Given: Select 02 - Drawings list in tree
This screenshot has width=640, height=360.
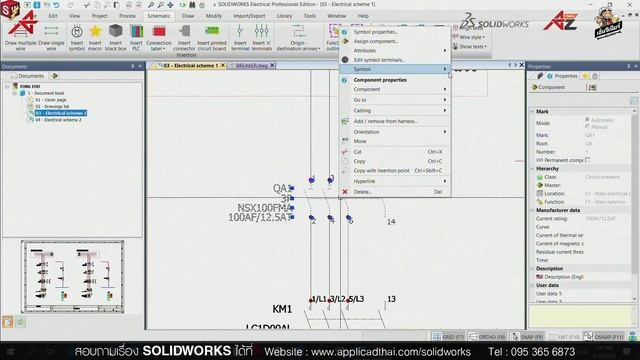Looking at the screenshot, I should coord(52,107).
